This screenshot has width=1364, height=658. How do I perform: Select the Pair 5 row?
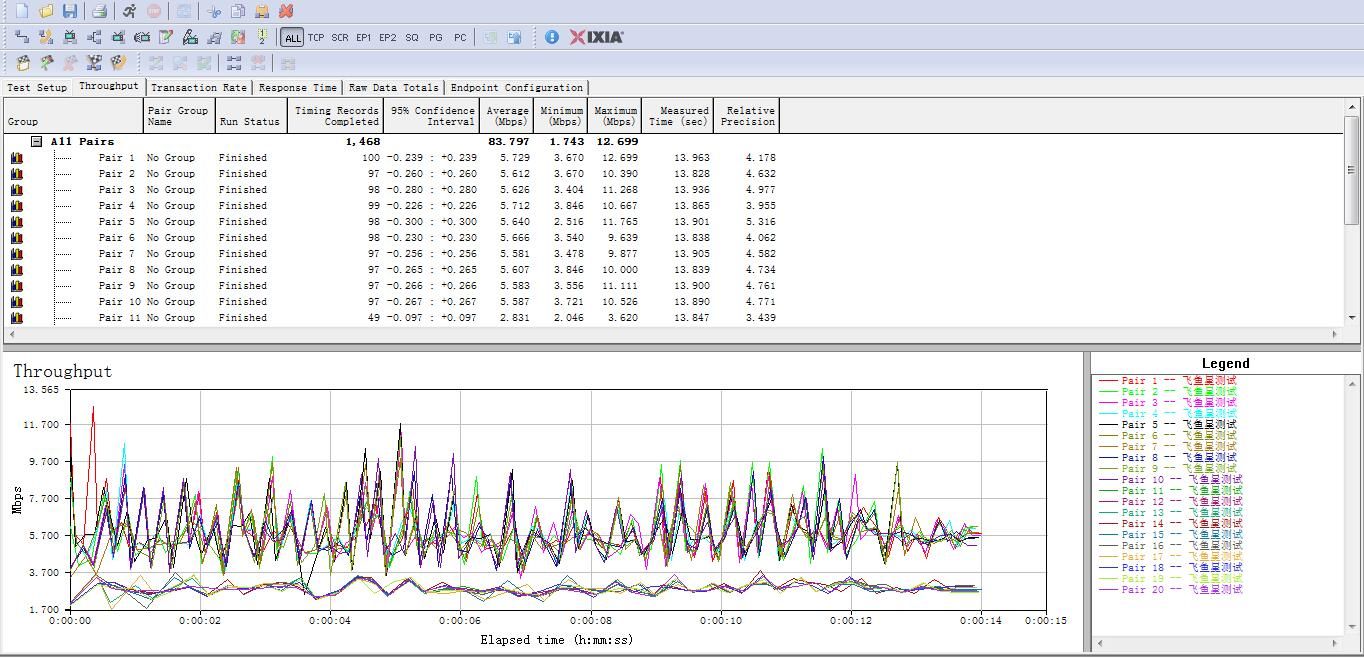tap(117, 222)
